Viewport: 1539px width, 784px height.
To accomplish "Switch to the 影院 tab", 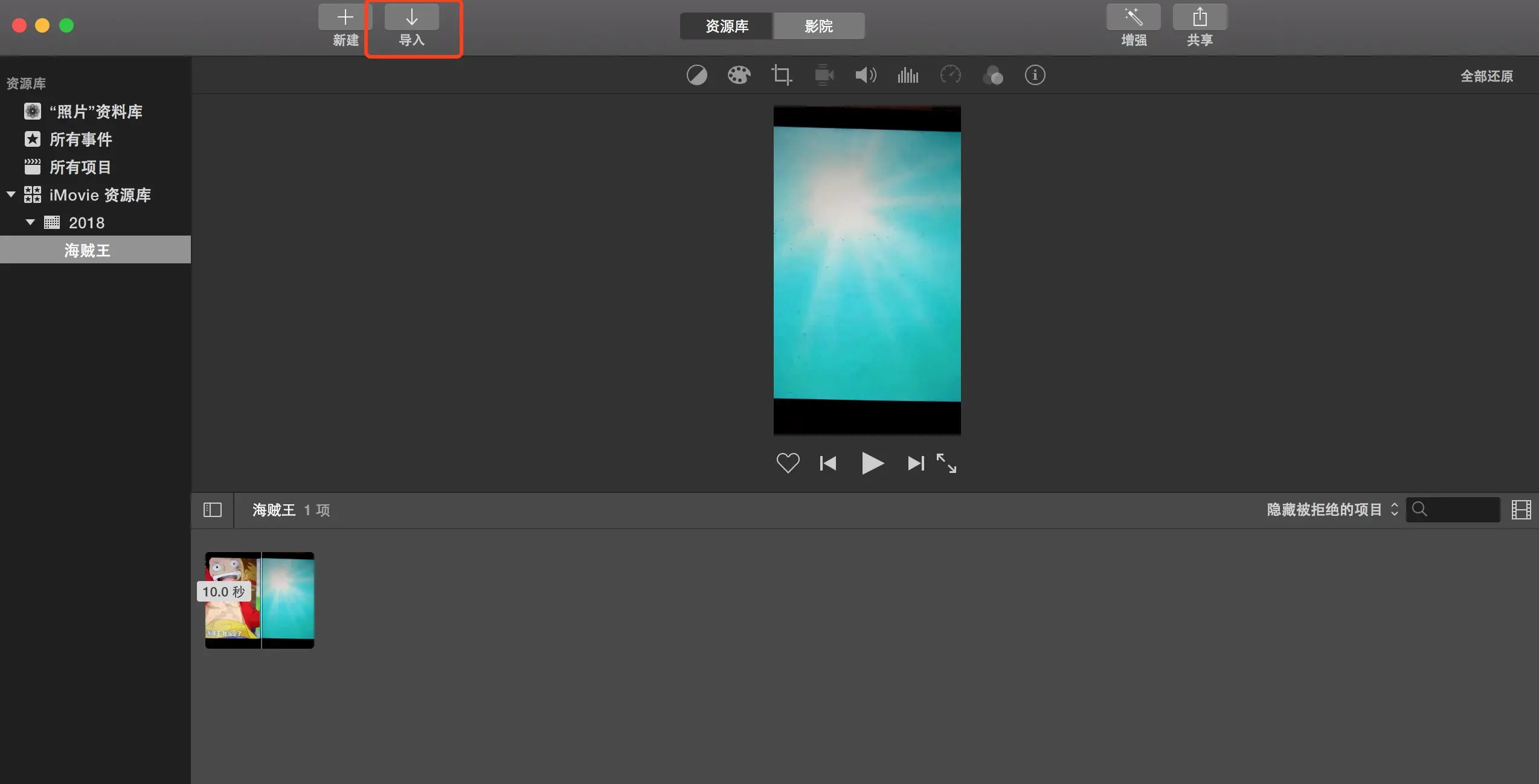I will pyautogui.click(x=818, y=26).
